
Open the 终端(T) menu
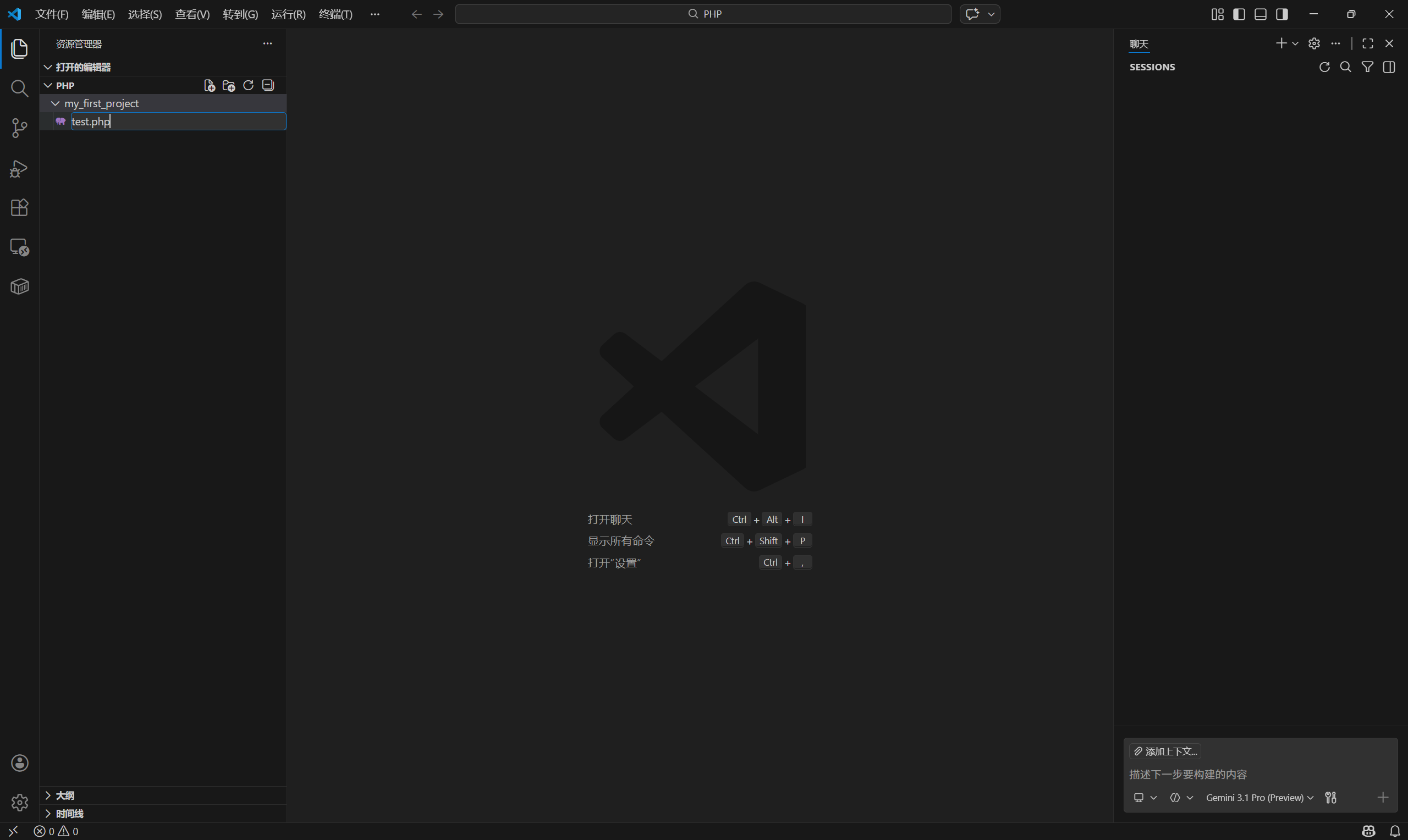click(335, 14)
